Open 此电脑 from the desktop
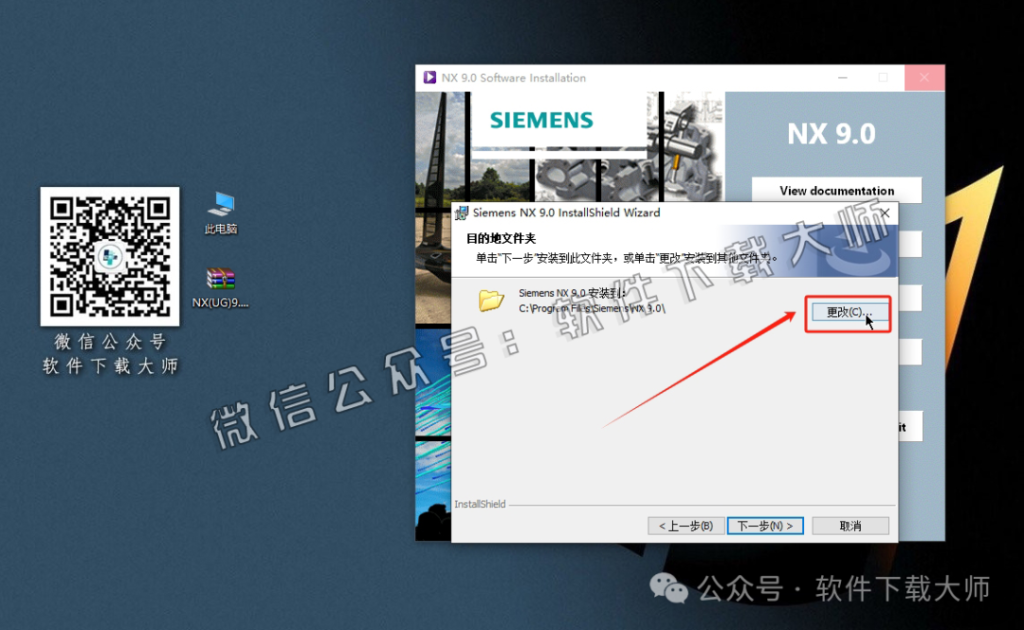The height and width of the screenshot is (630, 1024). [x=220, y=205]
